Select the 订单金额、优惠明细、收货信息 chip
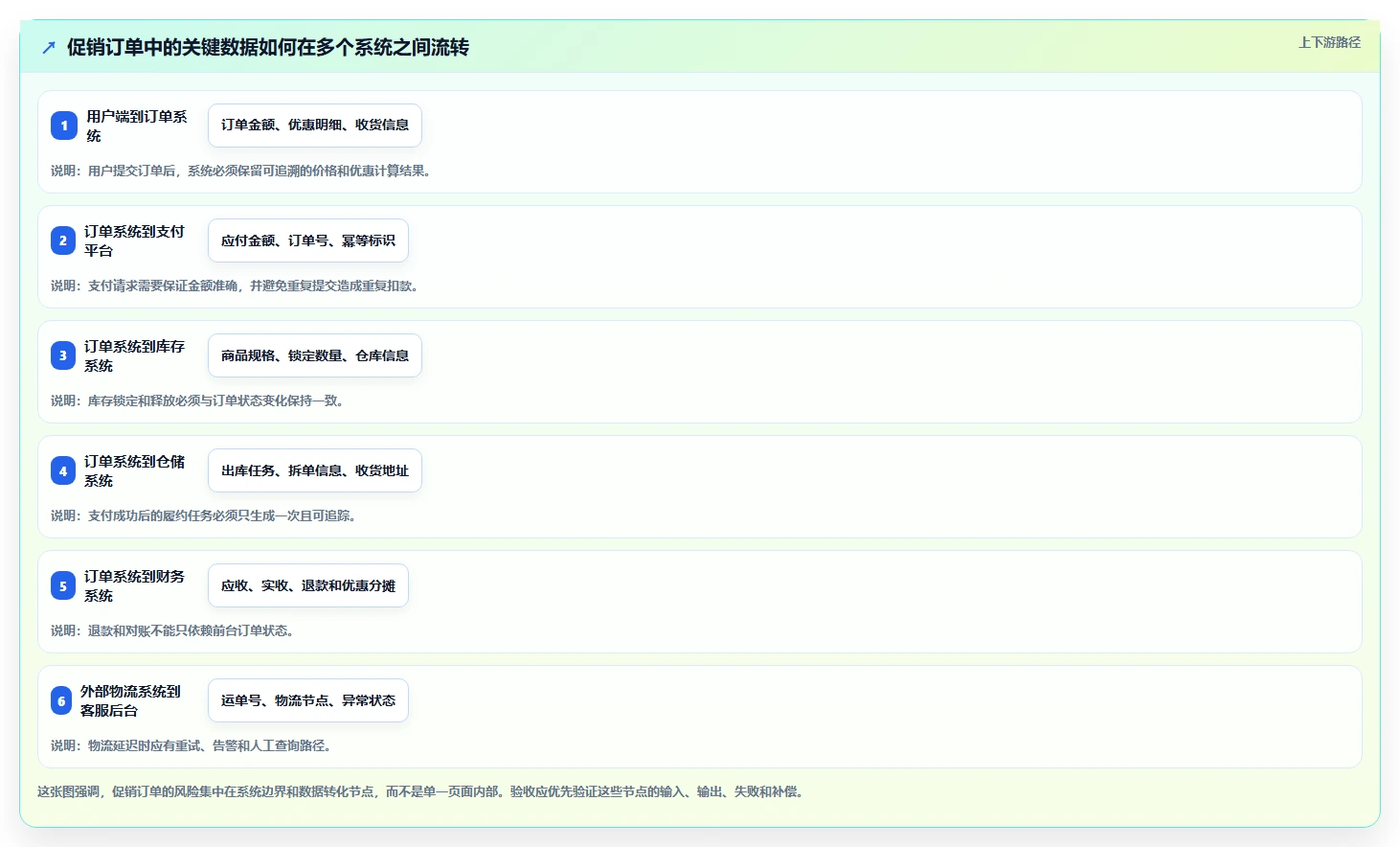This screenshot has width=1400, height=847. pyautogui.click(x=315, y=126)
